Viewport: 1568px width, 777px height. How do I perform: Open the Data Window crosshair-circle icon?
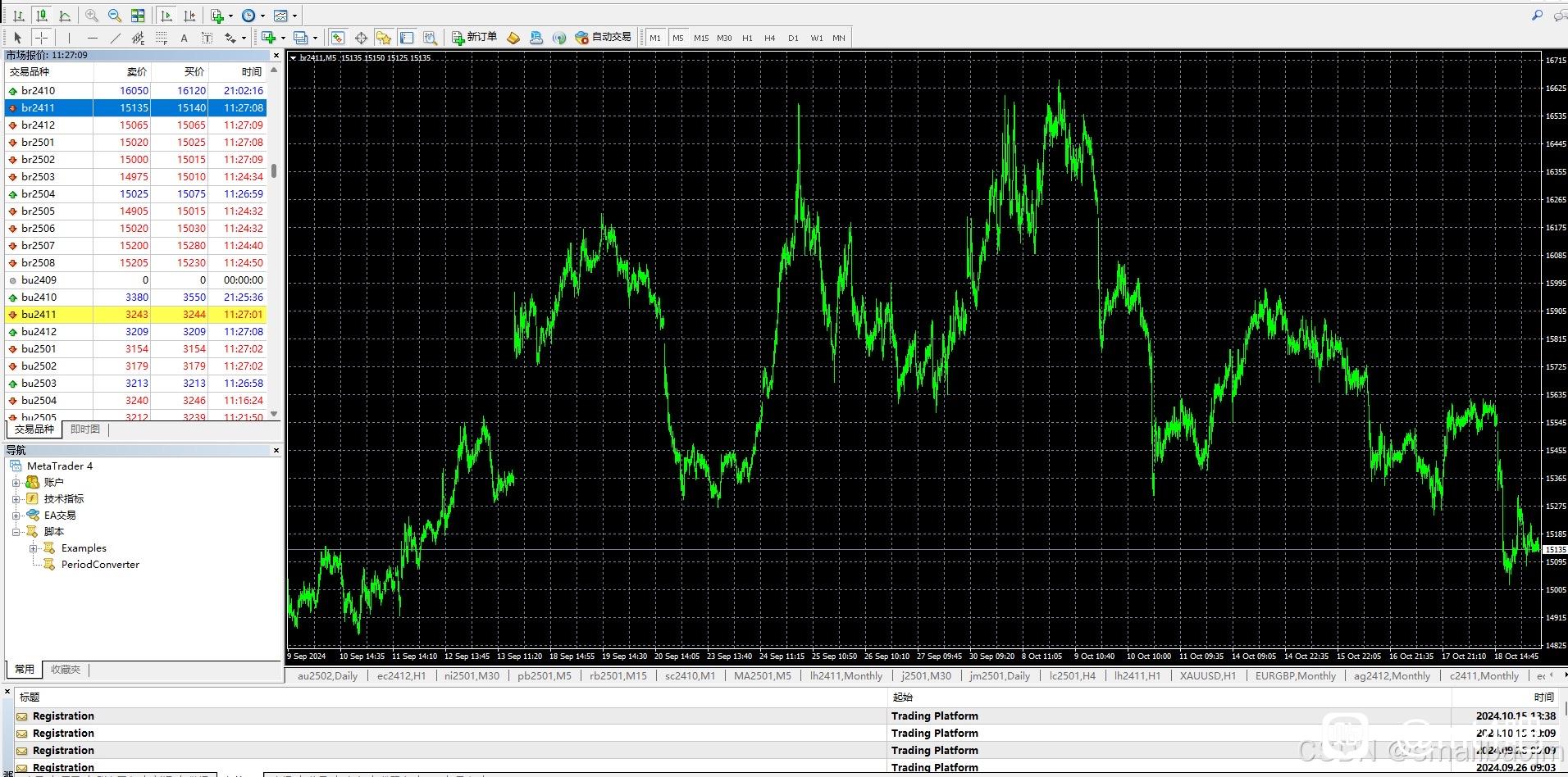click(x=361, y=38)
